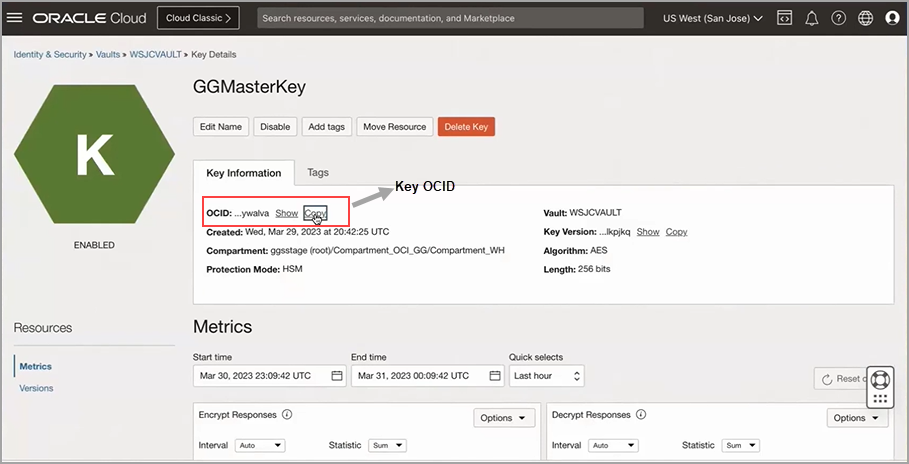Click the Start time input field

click(270, 376)
